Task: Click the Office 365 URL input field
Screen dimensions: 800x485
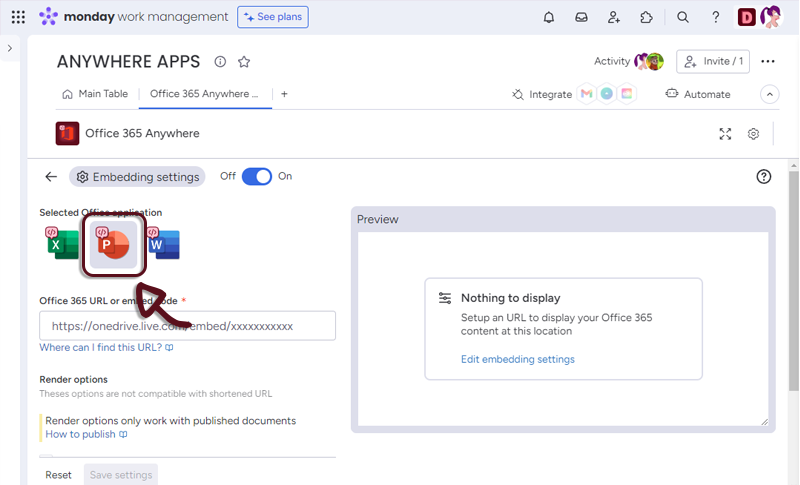Action: click(187, 326)
